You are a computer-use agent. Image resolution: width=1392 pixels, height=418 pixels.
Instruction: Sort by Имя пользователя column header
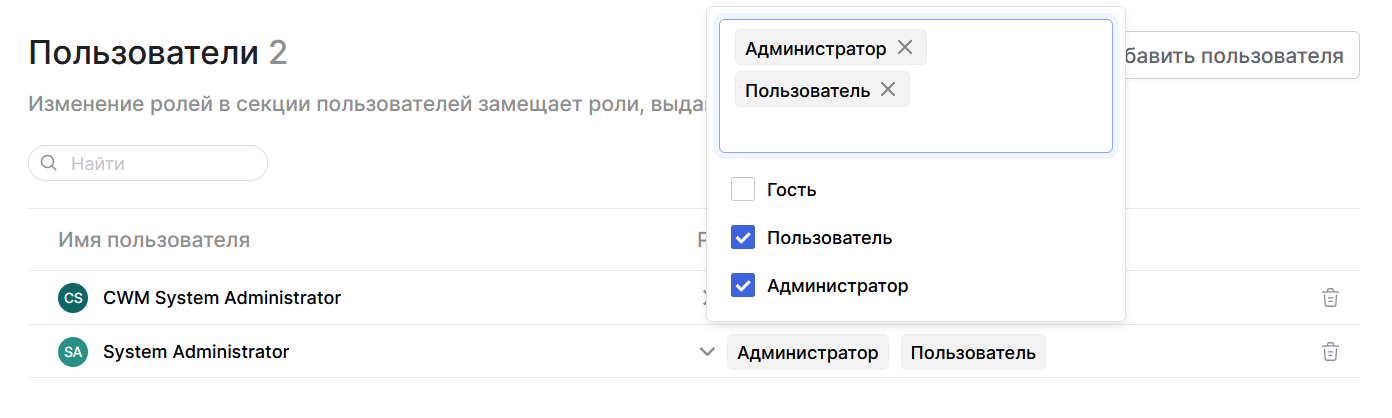click(x=154, y=240)
